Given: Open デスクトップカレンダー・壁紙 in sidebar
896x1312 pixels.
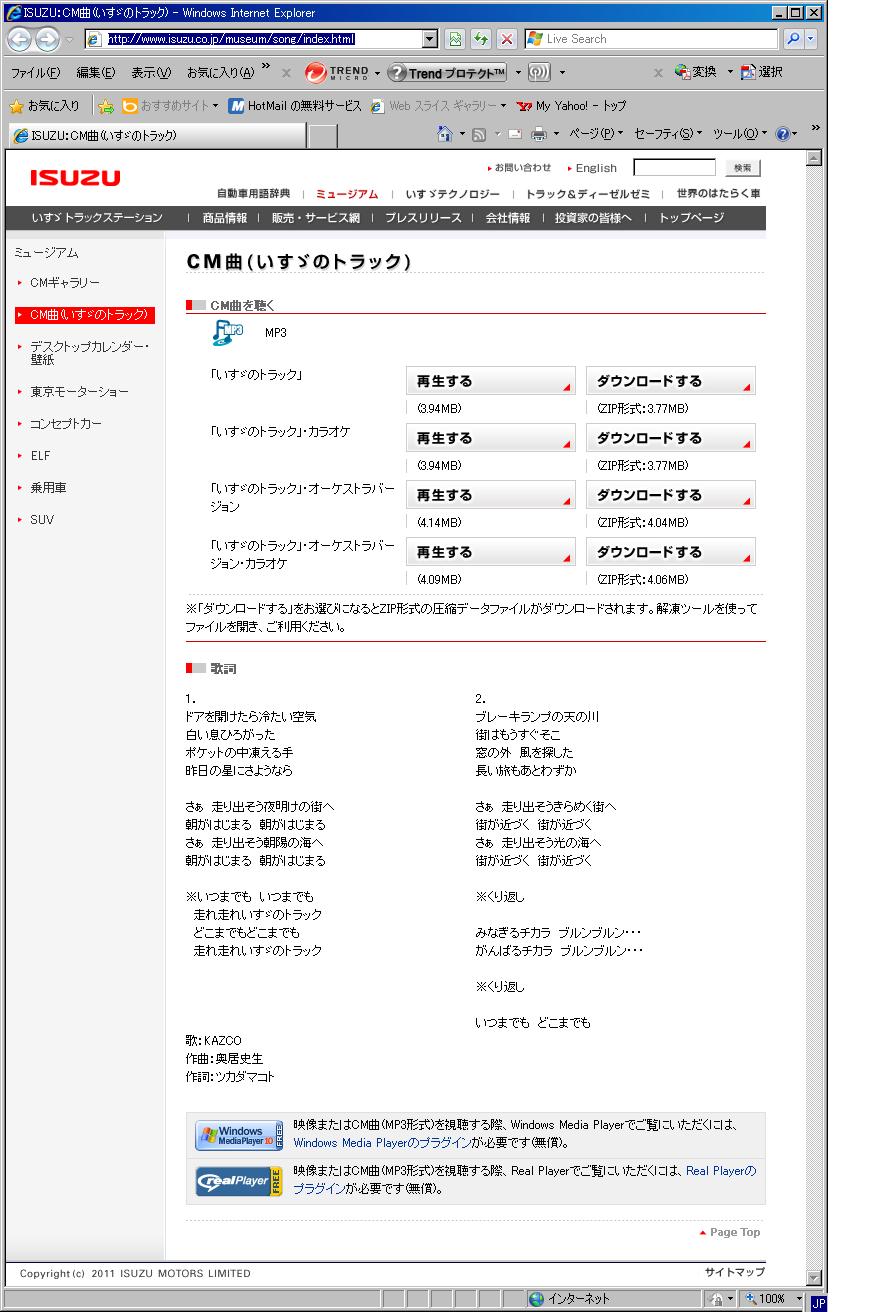Looking at the screenshot, I should pos(89,353).
